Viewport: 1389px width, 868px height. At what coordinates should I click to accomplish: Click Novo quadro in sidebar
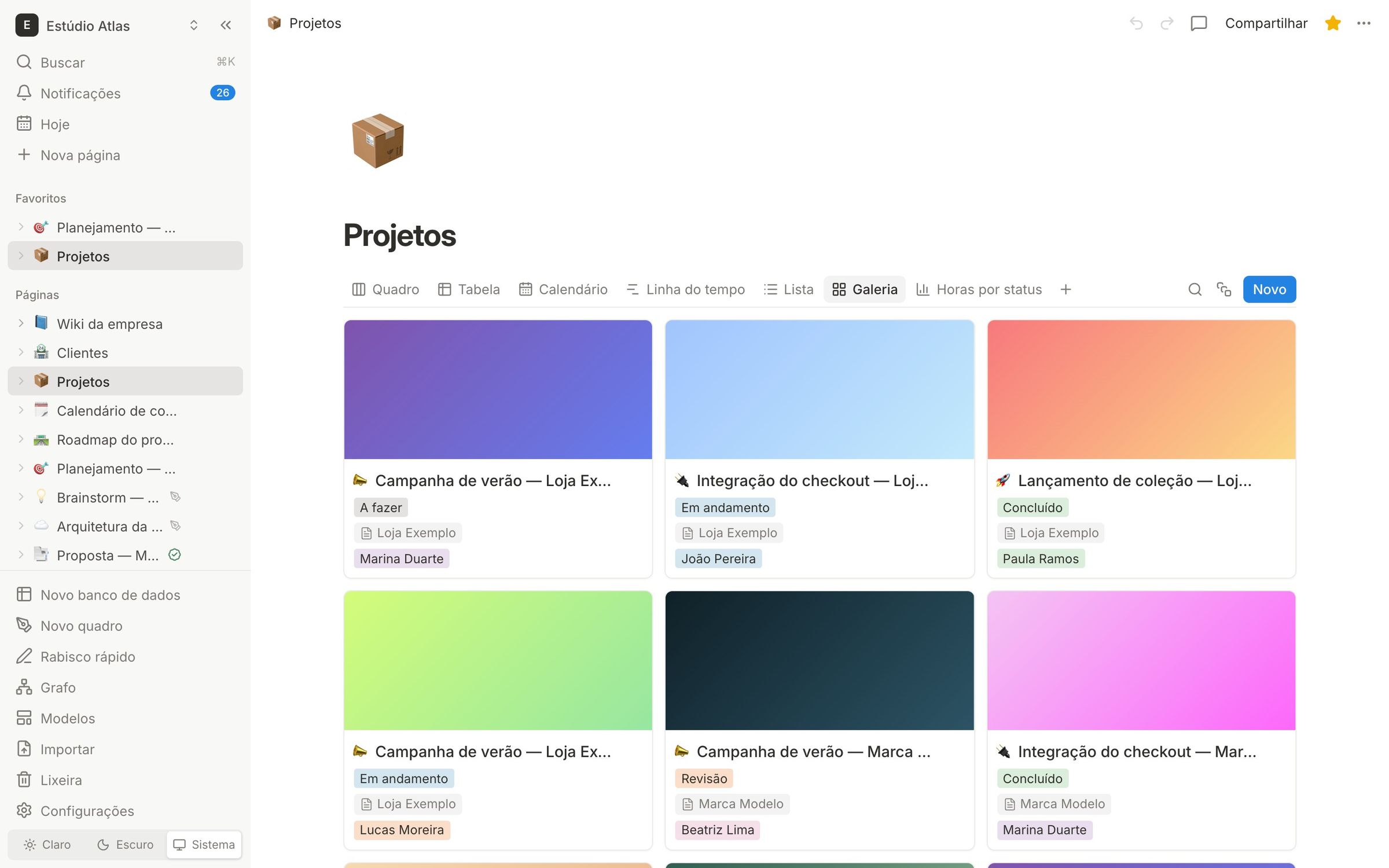(x=125, y=626)
